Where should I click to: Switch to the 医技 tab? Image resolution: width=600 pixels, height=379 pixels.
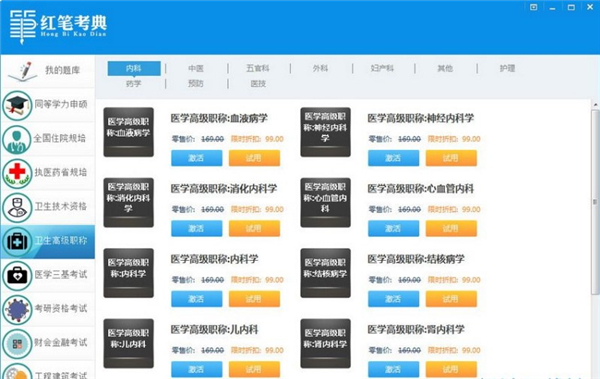click(x=258, y=83)
